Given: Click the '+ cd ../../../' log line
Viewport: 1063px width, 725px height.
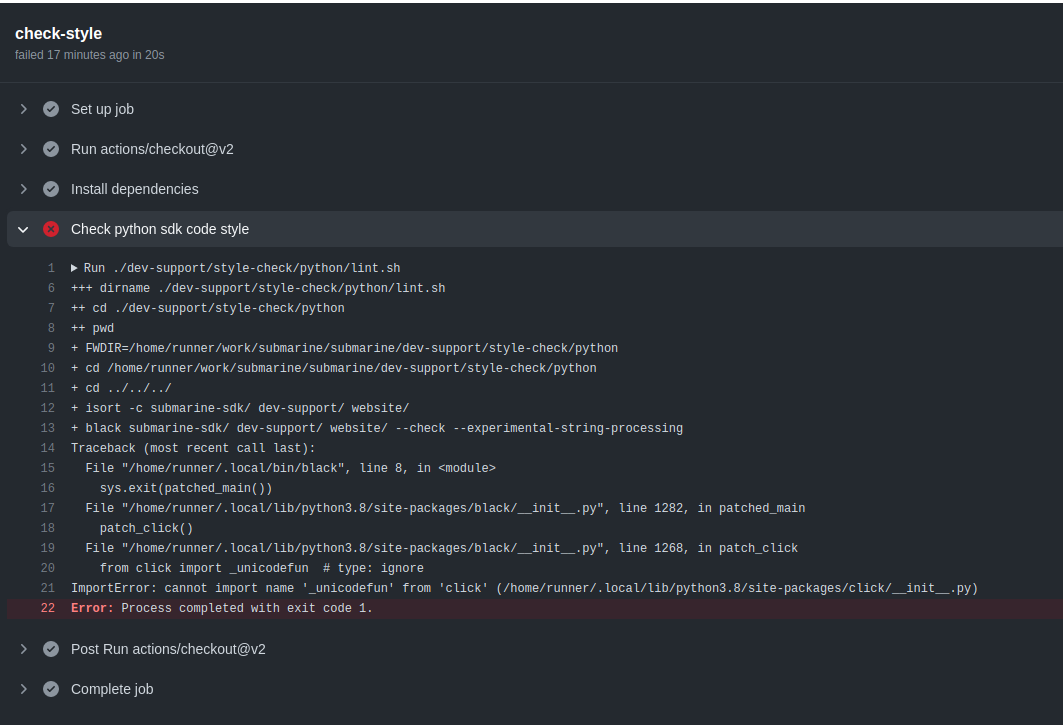Looking at the screenshot, I should (x=121, y=389).
